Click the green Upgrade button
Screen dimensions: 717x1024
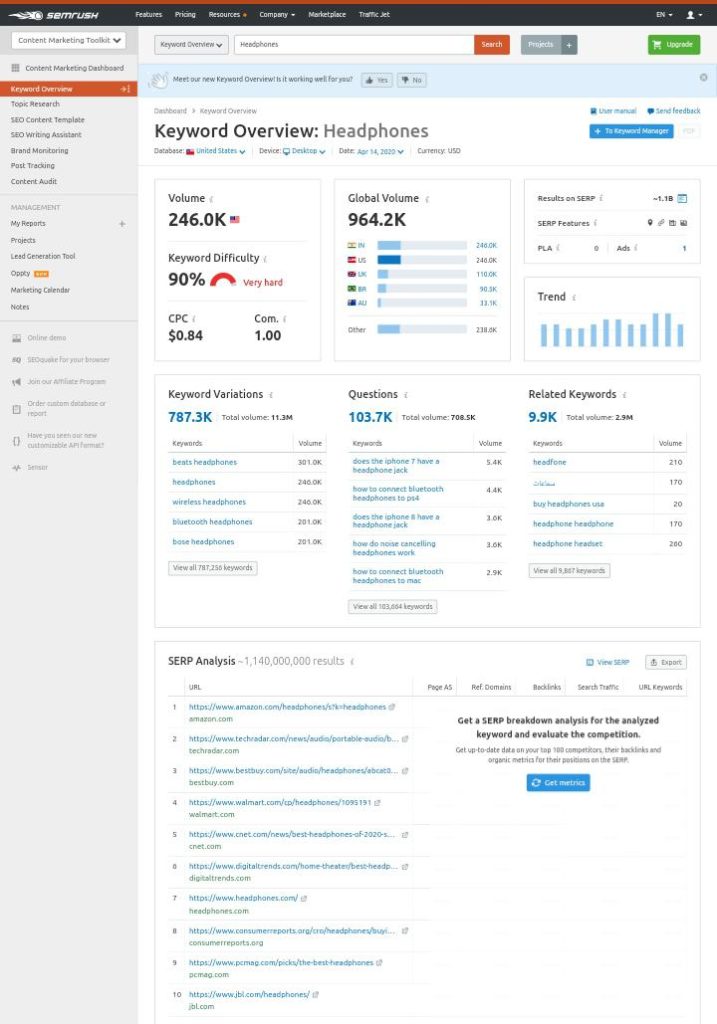tap(674, 44)
